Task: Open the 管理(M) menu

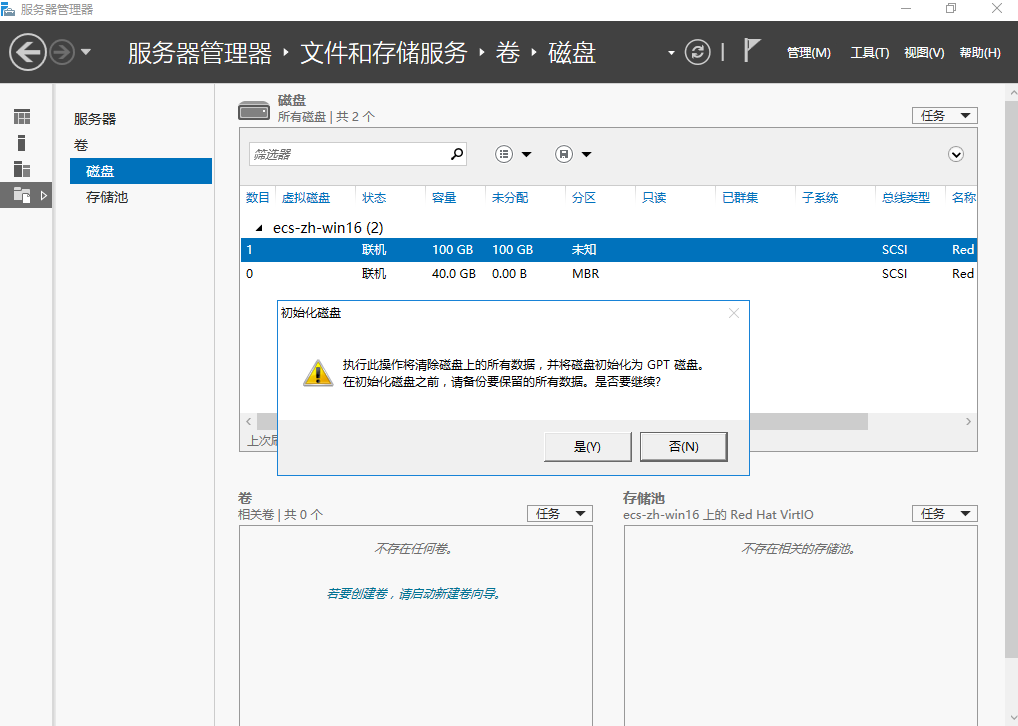Action: [x=808, y=53]
